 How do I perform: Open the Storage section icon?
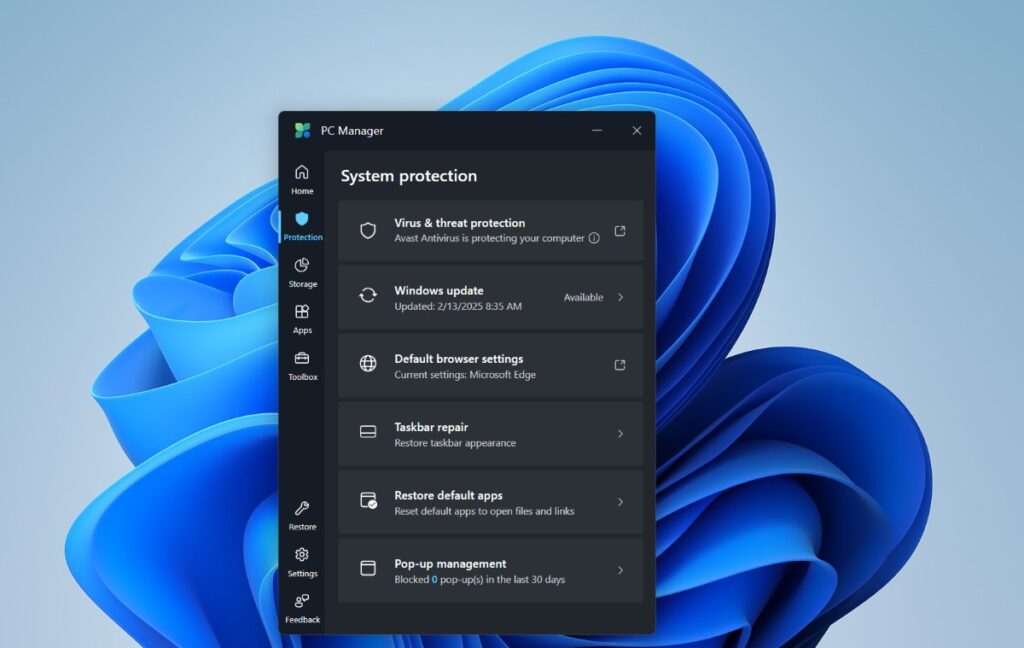pyautogui.click(x=302, y=266)
